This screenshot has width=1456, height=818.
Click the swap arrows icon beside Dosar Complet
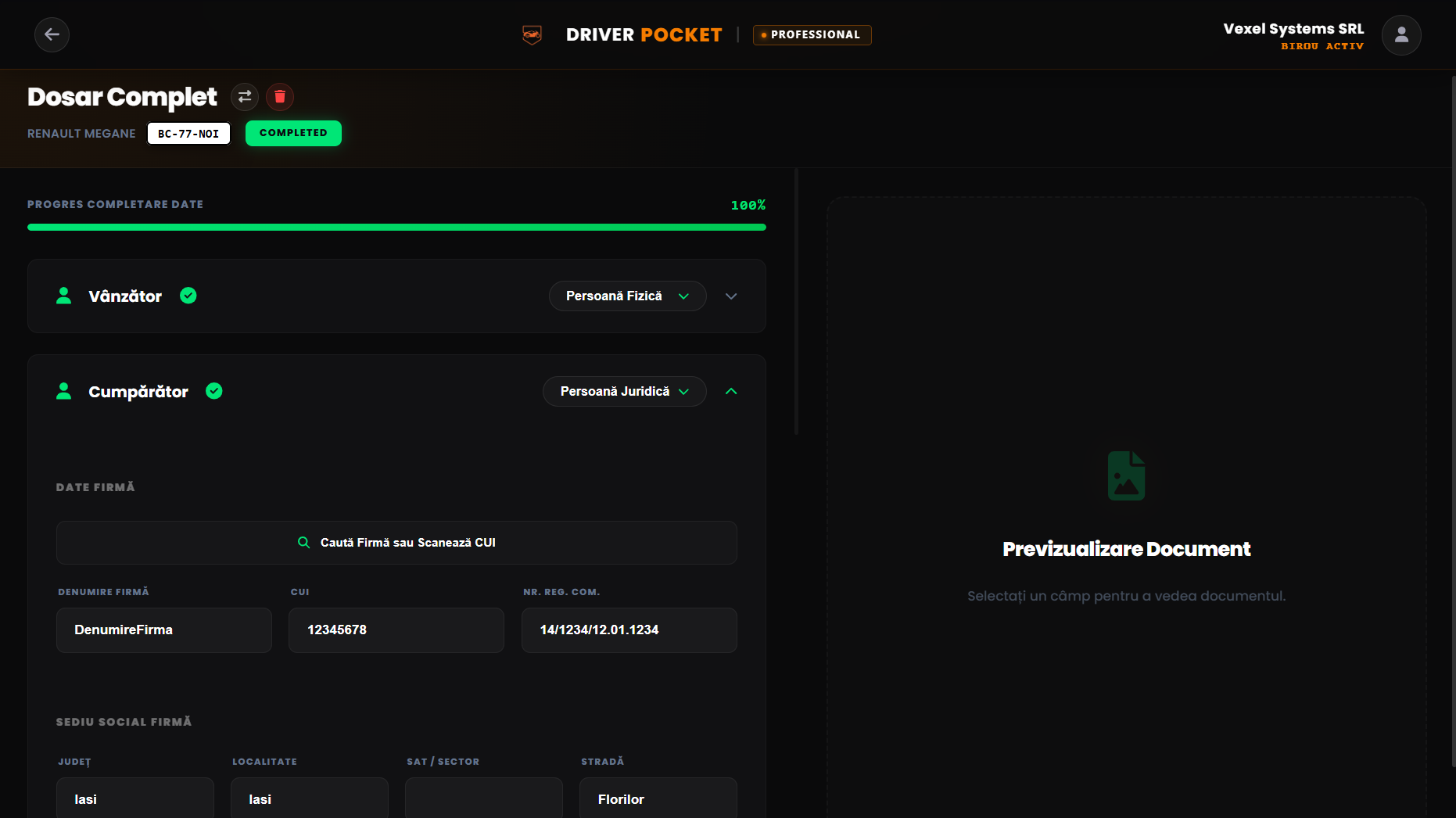pos(245,96)
